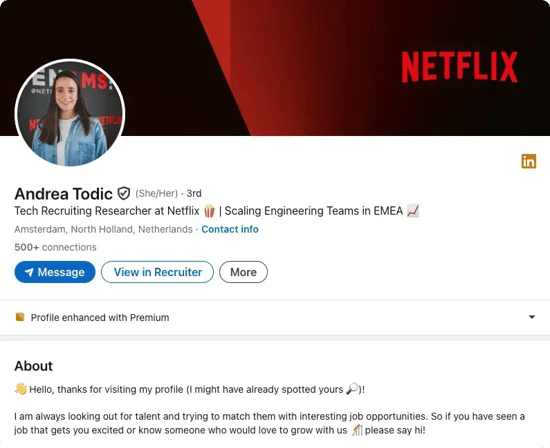Open the circular profile photo
Viewport: 550px width, 448px height.
point(70,113)
